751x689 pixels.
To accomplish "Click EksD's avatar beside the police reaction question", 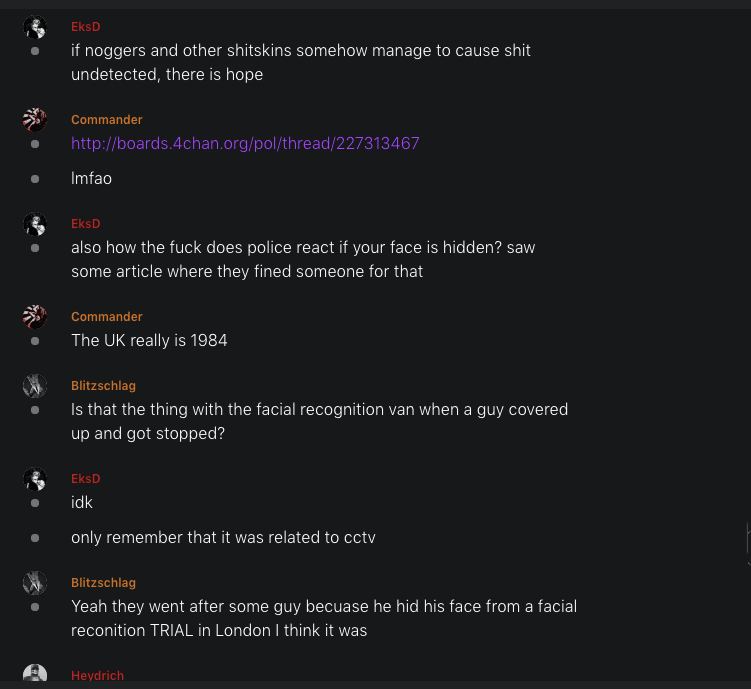I will click(35, 225).
